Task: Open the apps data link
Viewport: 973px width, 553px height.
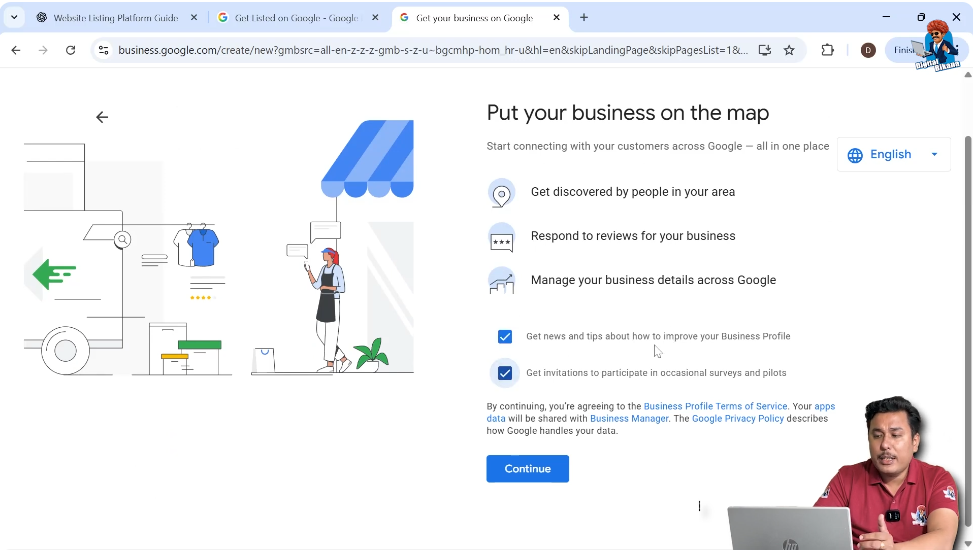Action: [x=825, y=407]
